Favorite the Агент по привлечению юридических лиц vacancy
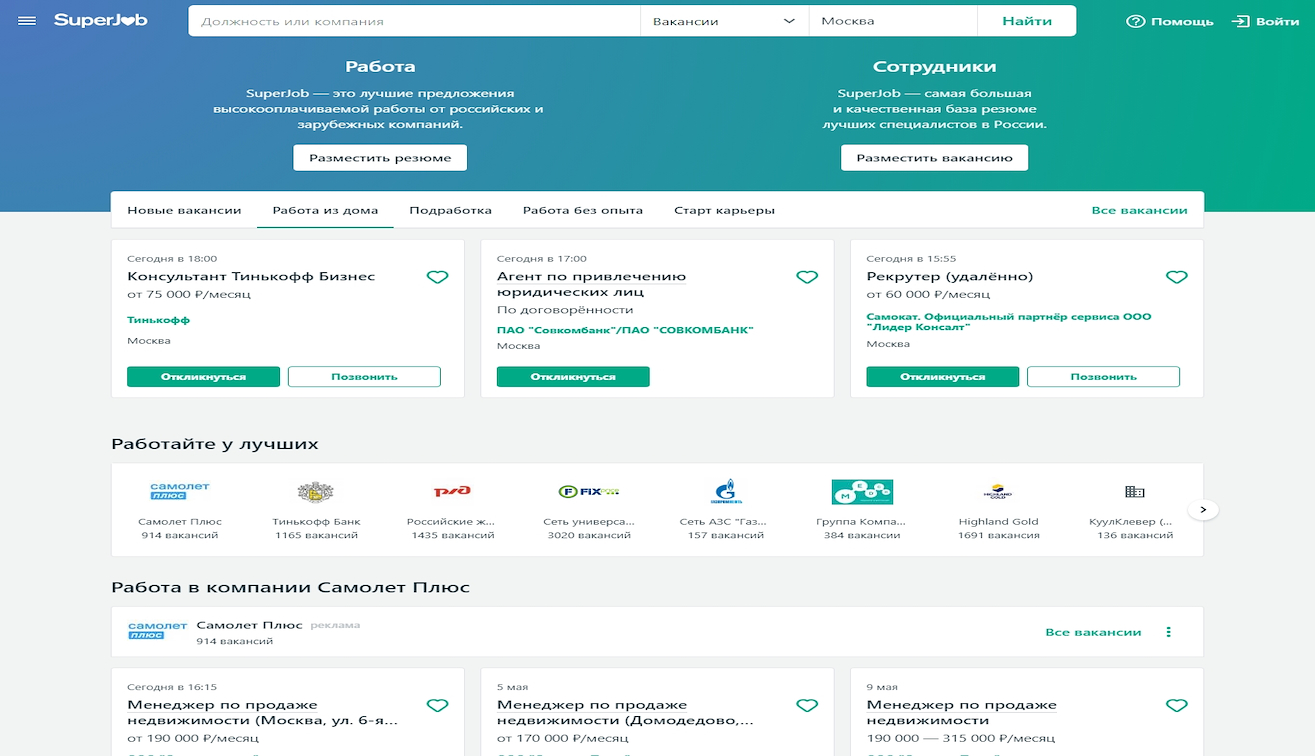 807,277
